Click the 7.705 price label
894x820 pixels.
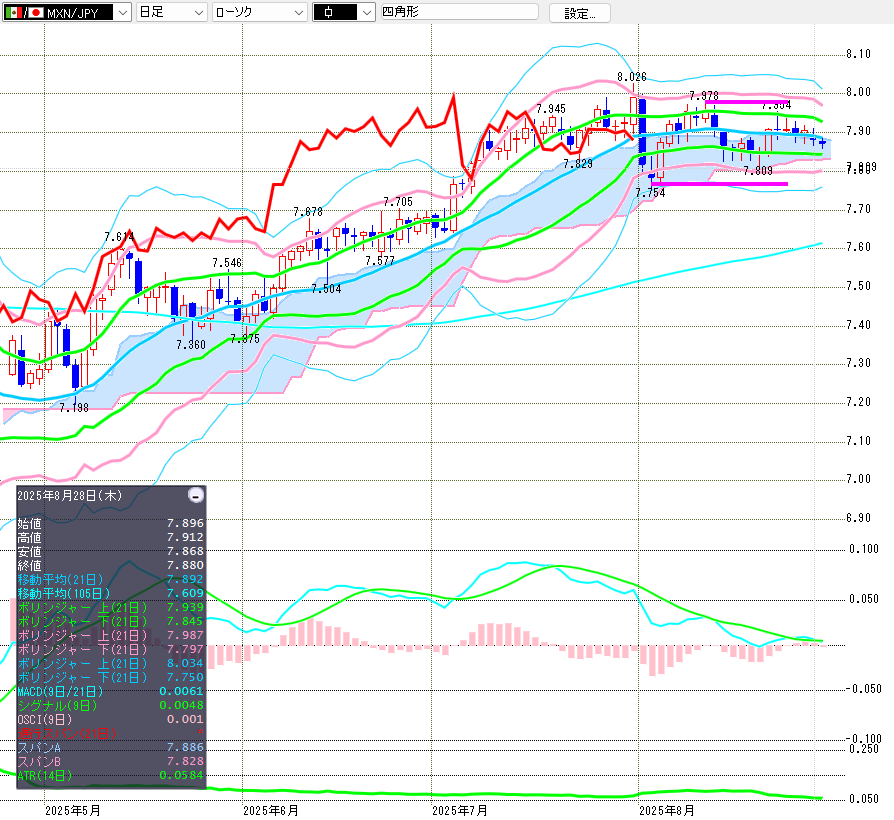[398, 201]
